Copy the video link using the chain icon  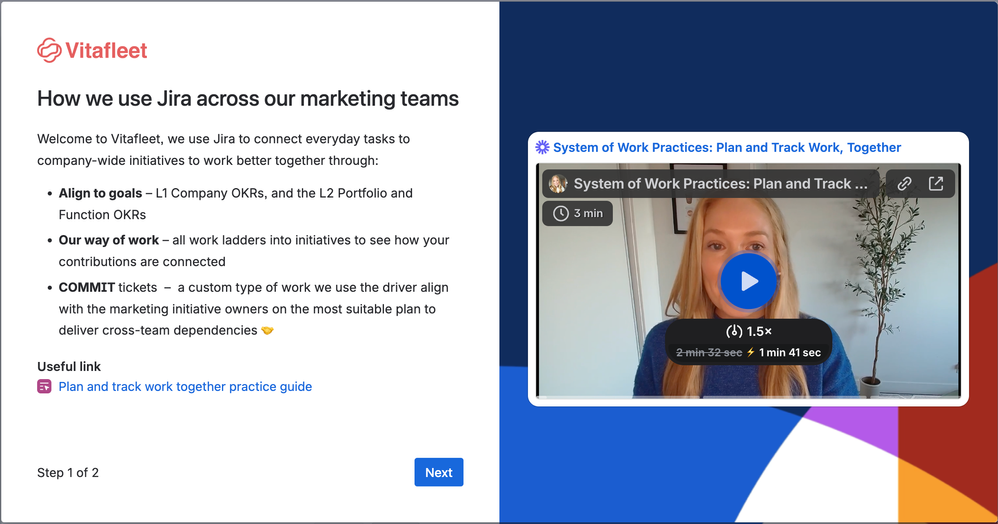(904, 184)
